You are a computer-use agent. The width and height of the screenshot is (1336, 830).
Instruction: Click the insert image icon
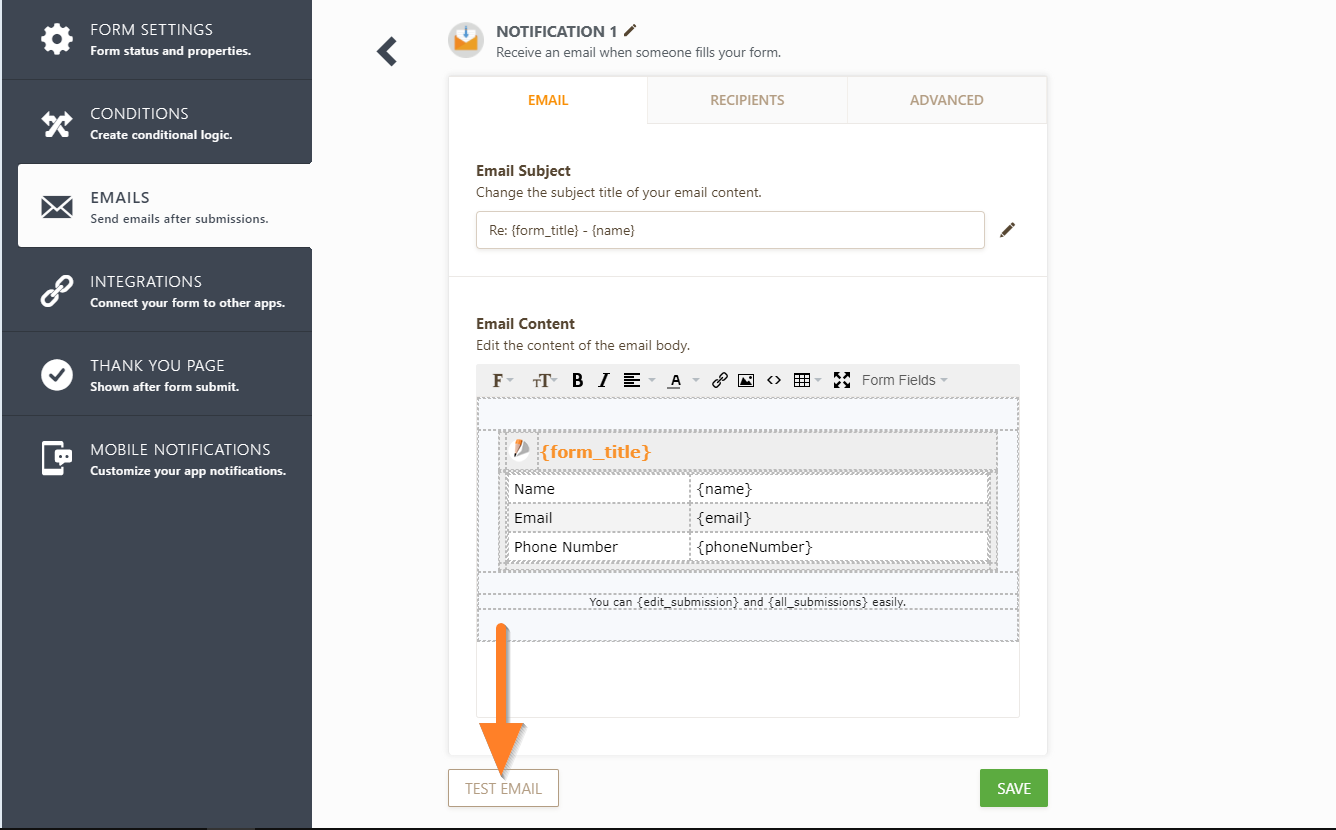click(x=746, y=380)
